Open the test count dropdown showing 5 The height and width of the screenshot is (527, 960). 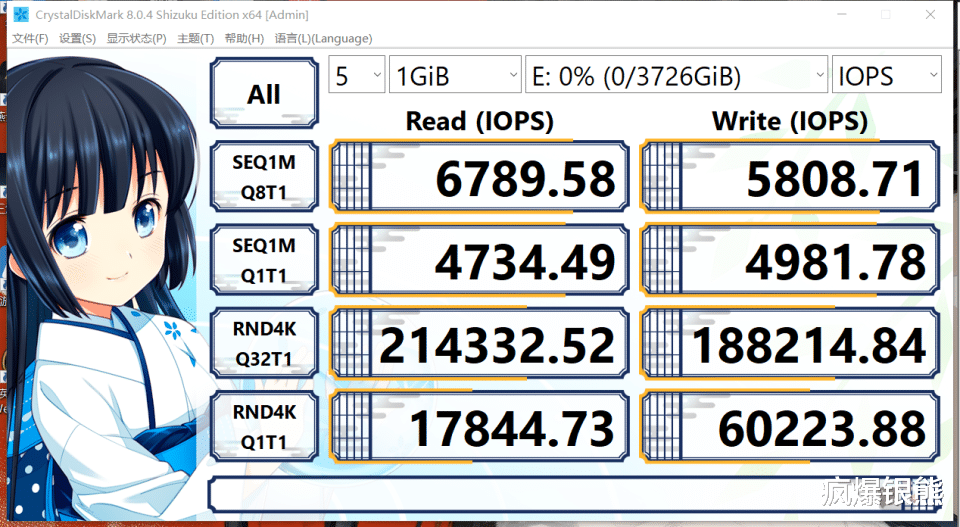[x=357, y=75]
